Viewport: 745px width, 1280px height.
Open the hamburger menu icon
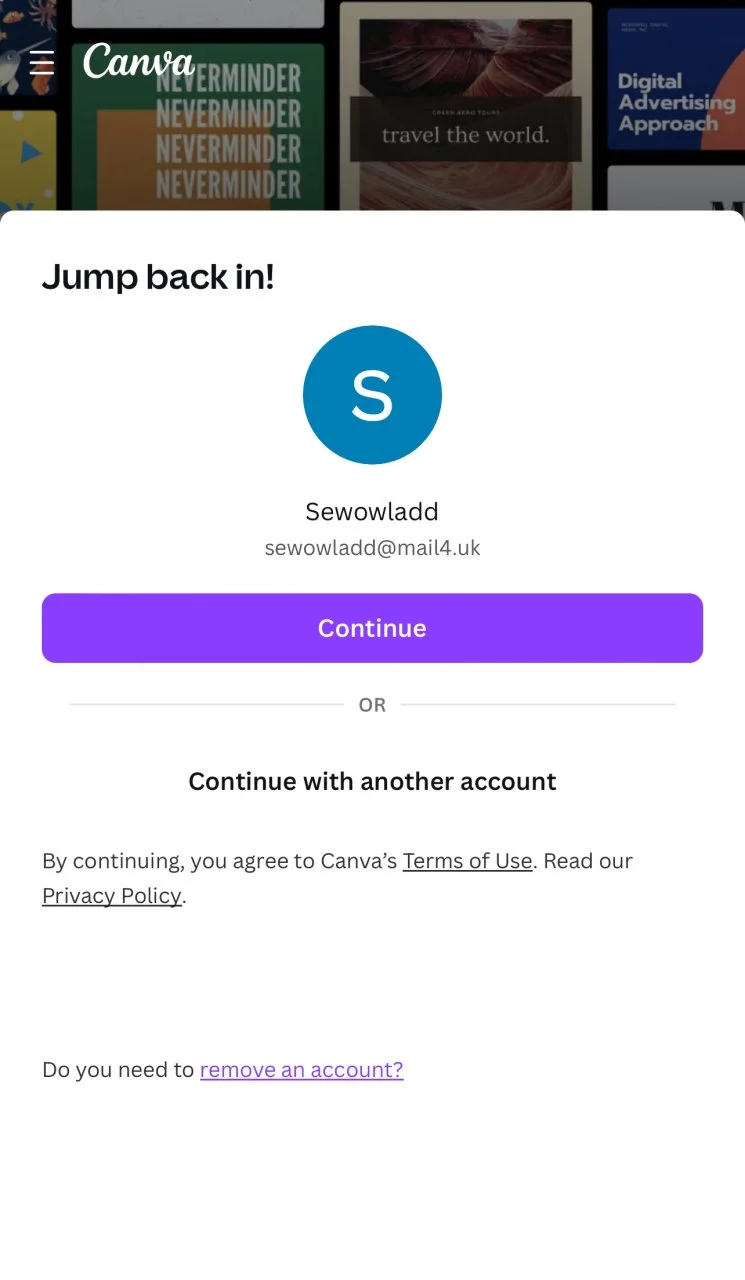click(x=41, y=63)
